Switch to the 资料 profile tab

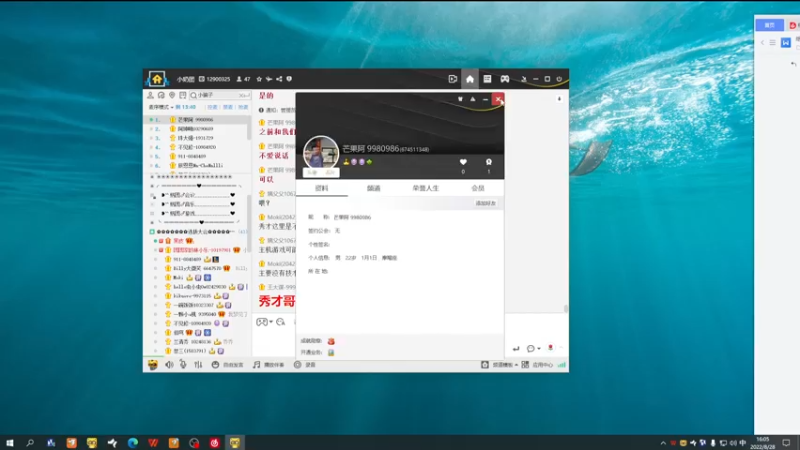click(x=321, y=188)
